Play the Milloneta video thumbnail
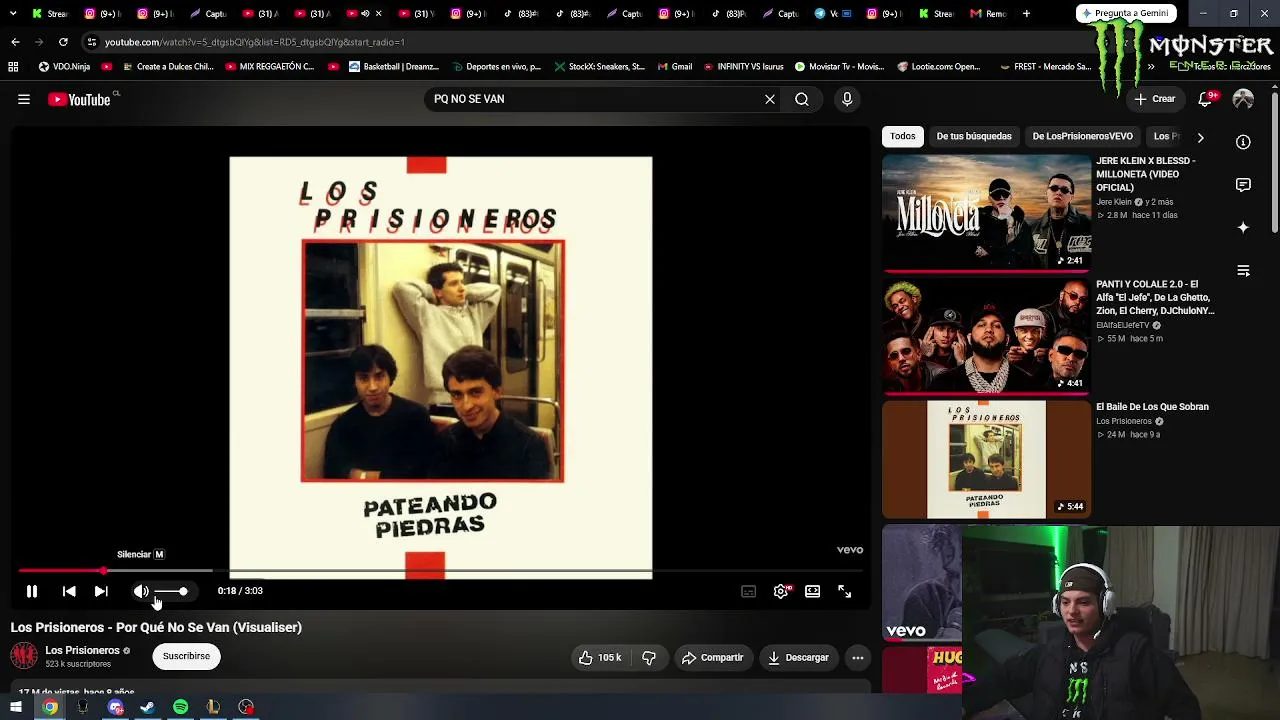 tap(986, 212)
